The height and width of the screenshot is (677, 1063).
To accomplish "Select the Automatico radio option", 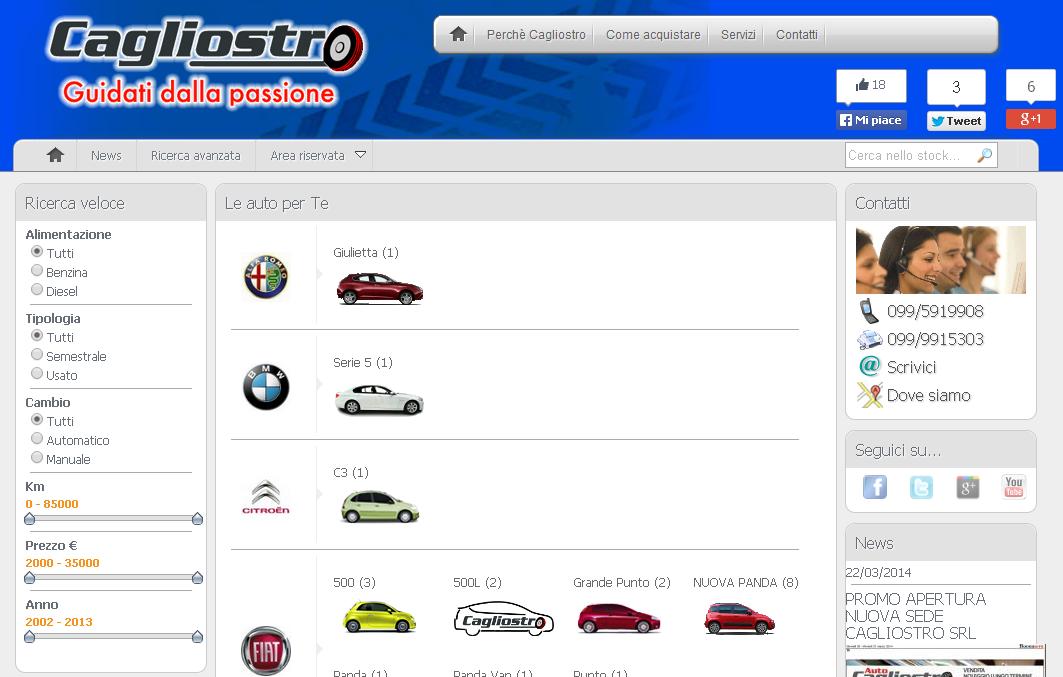I will [x=37, y=438].
